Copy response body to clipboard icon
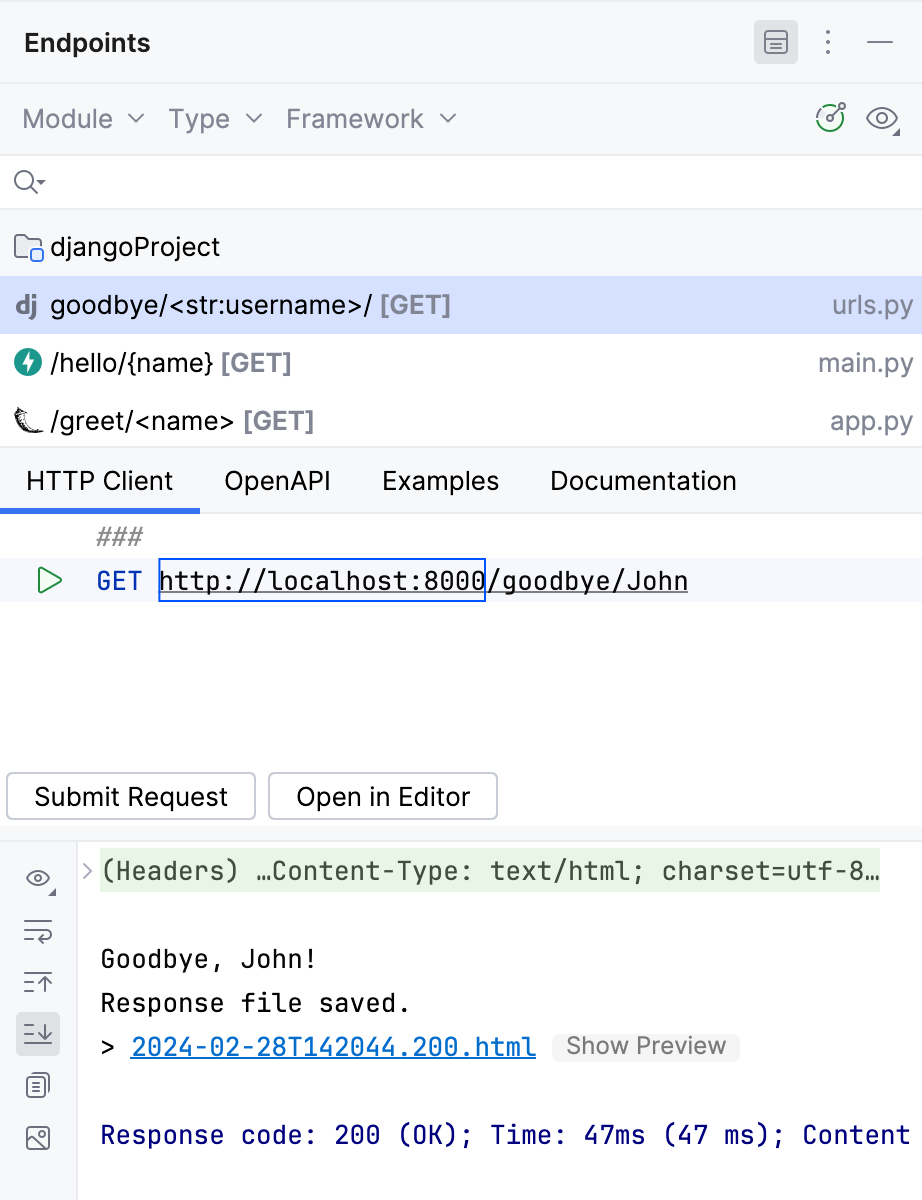The width and height of the screenshot is (922, 1200). click(38, 1085)
